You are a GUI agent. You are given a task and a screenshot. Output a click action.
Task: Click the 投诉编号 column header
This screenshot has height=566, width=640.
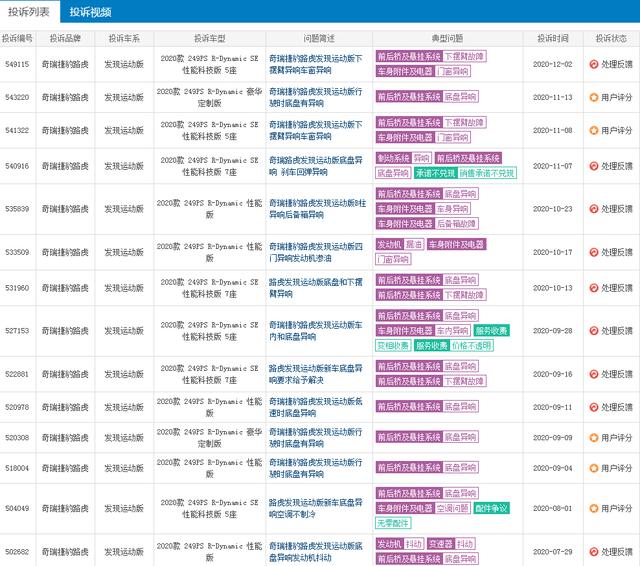click(x=17, y=39)
